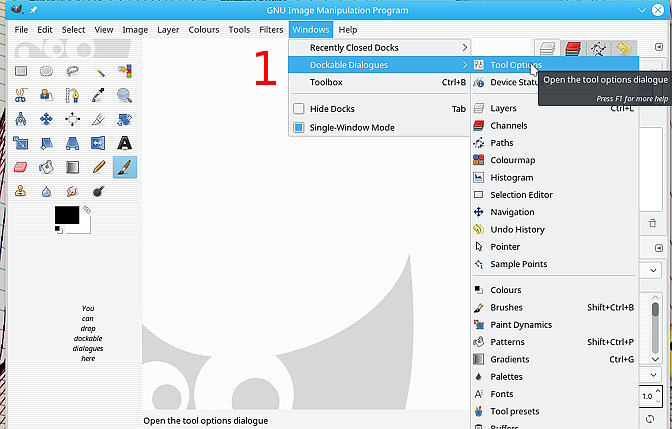Toggle the Single-Window Mode checkbox
This screenshot has height=429, width=672.
point(299,127)
